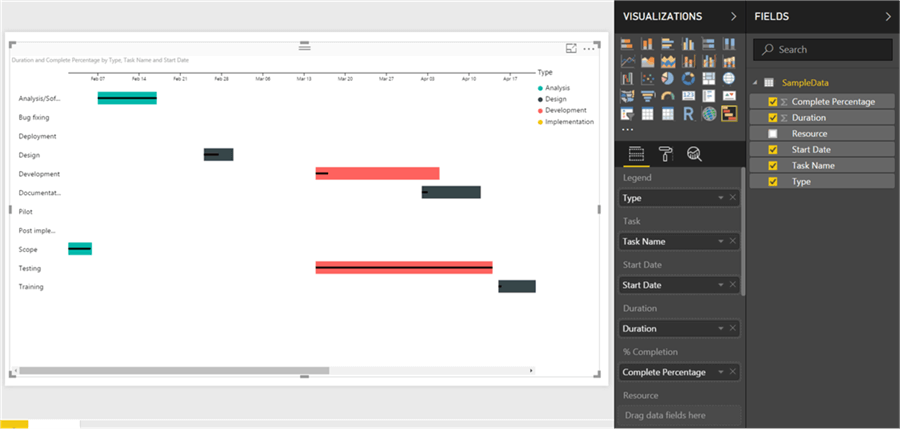The height and width of the screenshot is (429, 900).
Task: Select the filled map visual
Action: (x=627, y=96)
